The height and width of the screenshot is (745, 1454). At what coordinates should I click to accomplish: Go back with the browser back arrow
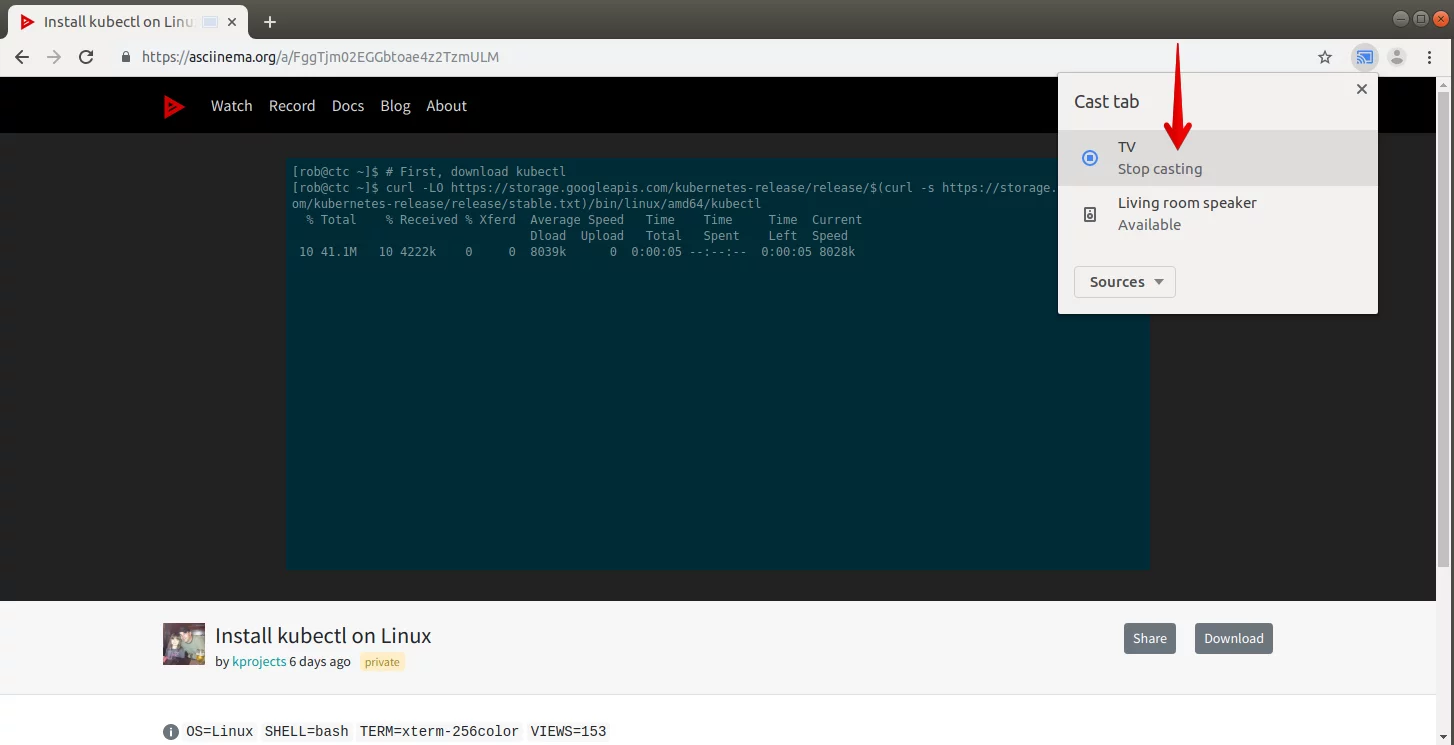(22, 57)
